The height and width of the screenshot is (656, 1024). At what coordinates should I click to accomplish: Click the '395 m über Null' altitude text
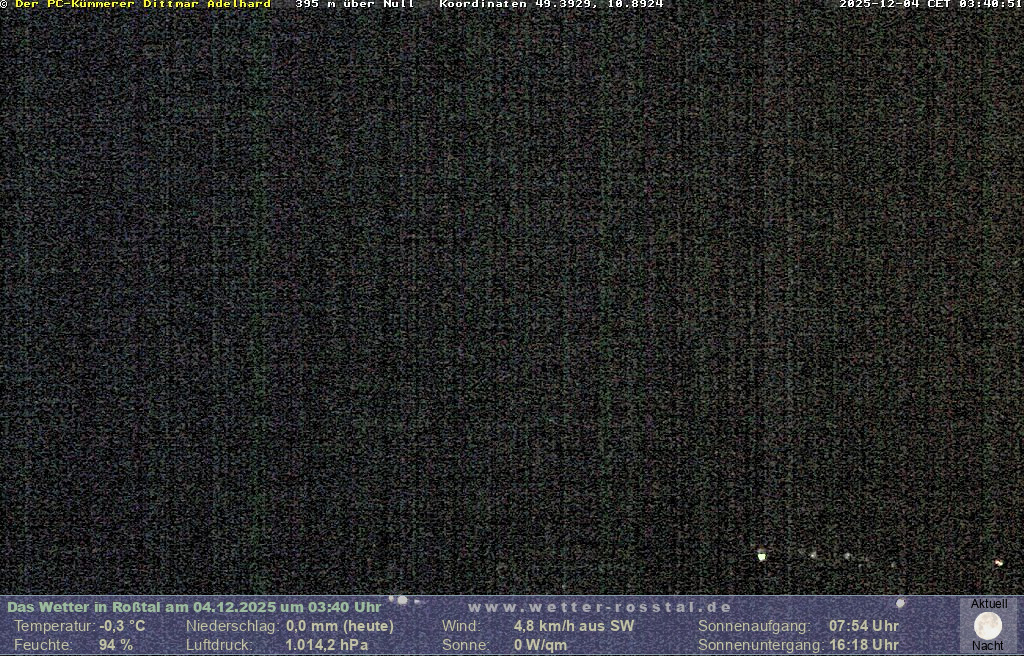coord(355,4)
